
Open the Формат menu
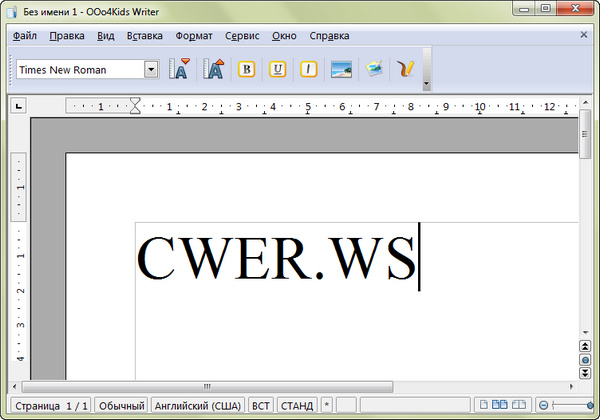[193, 35]
